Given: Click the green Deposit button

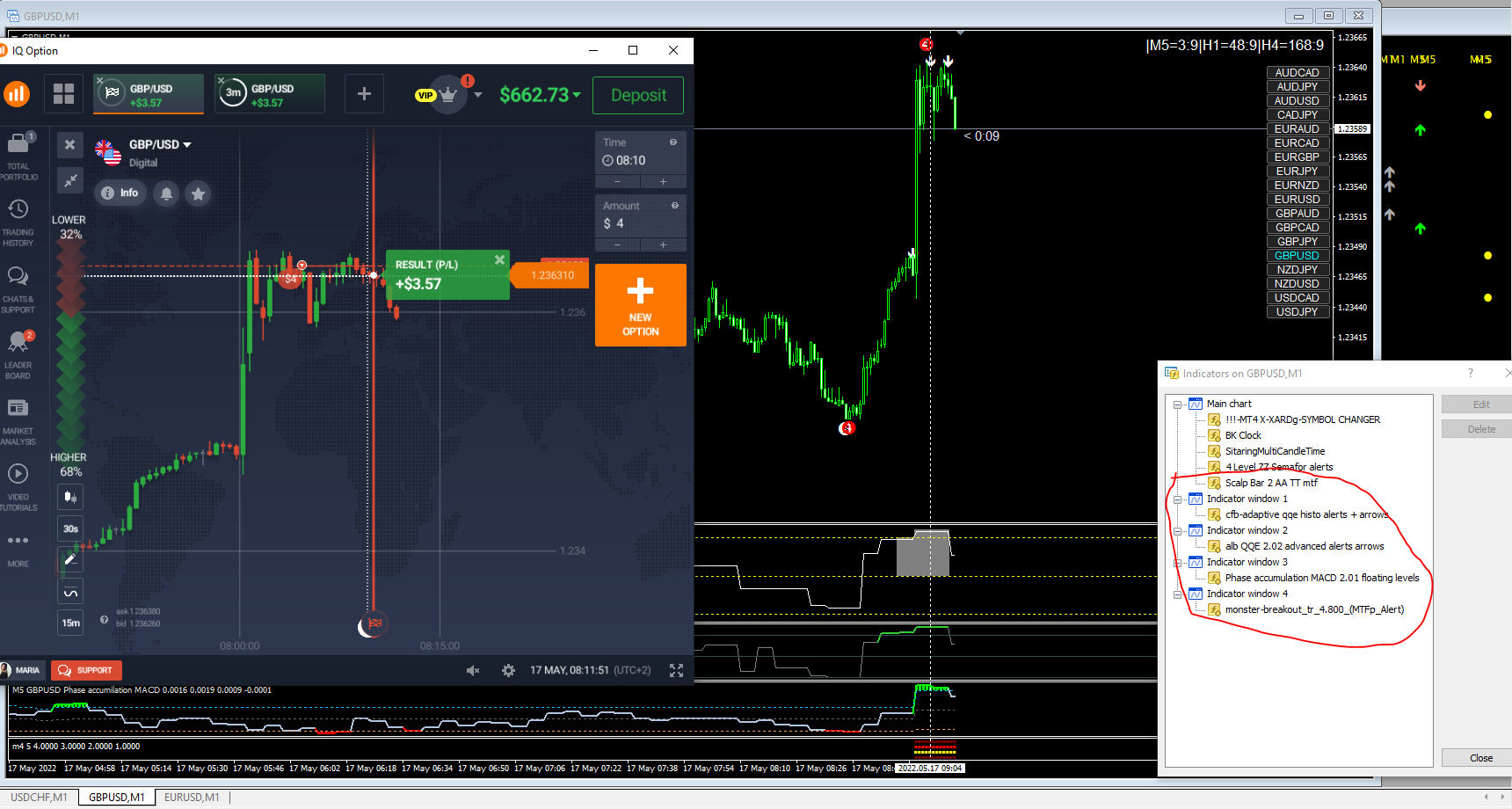Looking at the screenshot, I should click(x=639, y=95).
